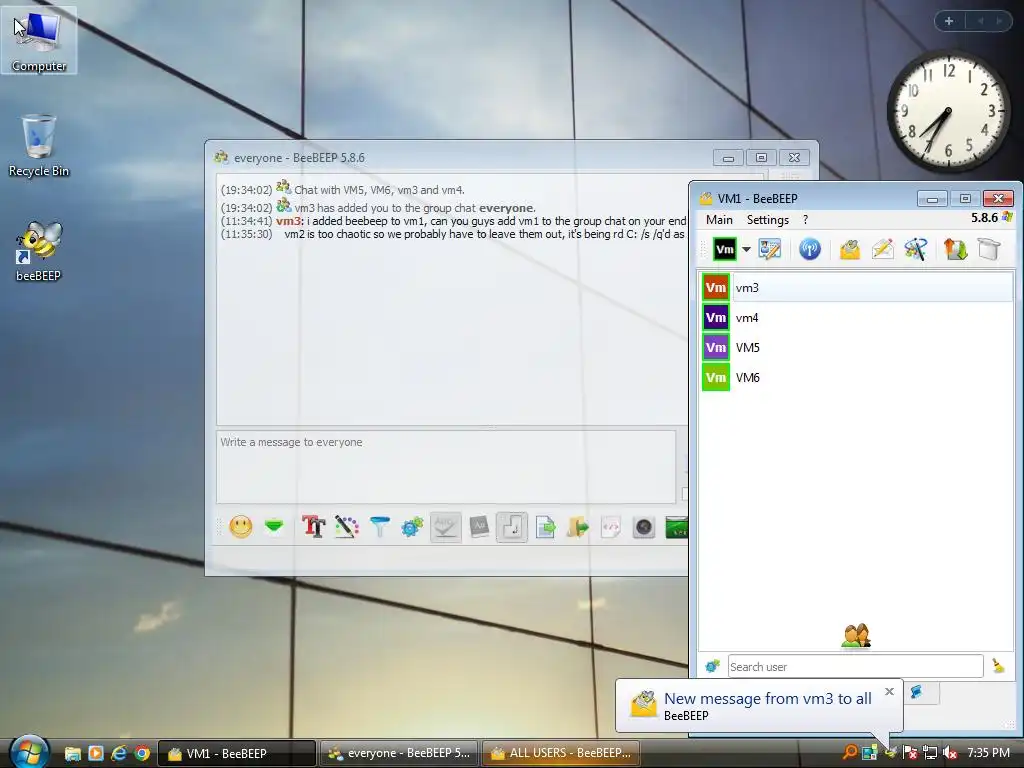The height and width of the screenshot is (768, 1024).
Task: Click the Write a message to everyone field
Action: pos(446,467)
